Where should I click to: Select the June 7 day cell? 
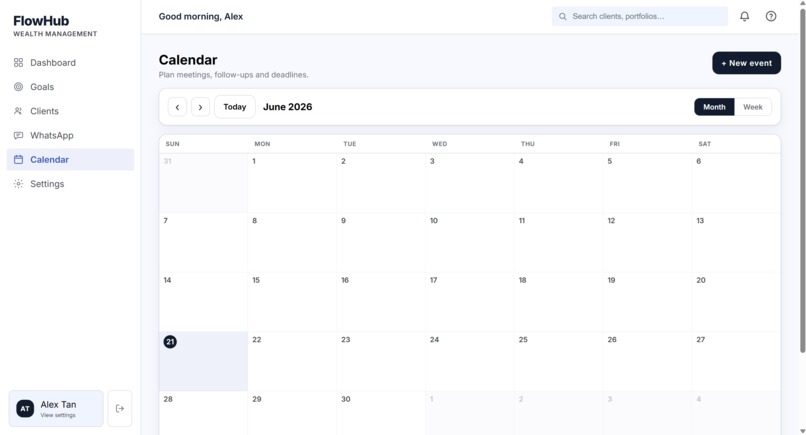[204, 243]
